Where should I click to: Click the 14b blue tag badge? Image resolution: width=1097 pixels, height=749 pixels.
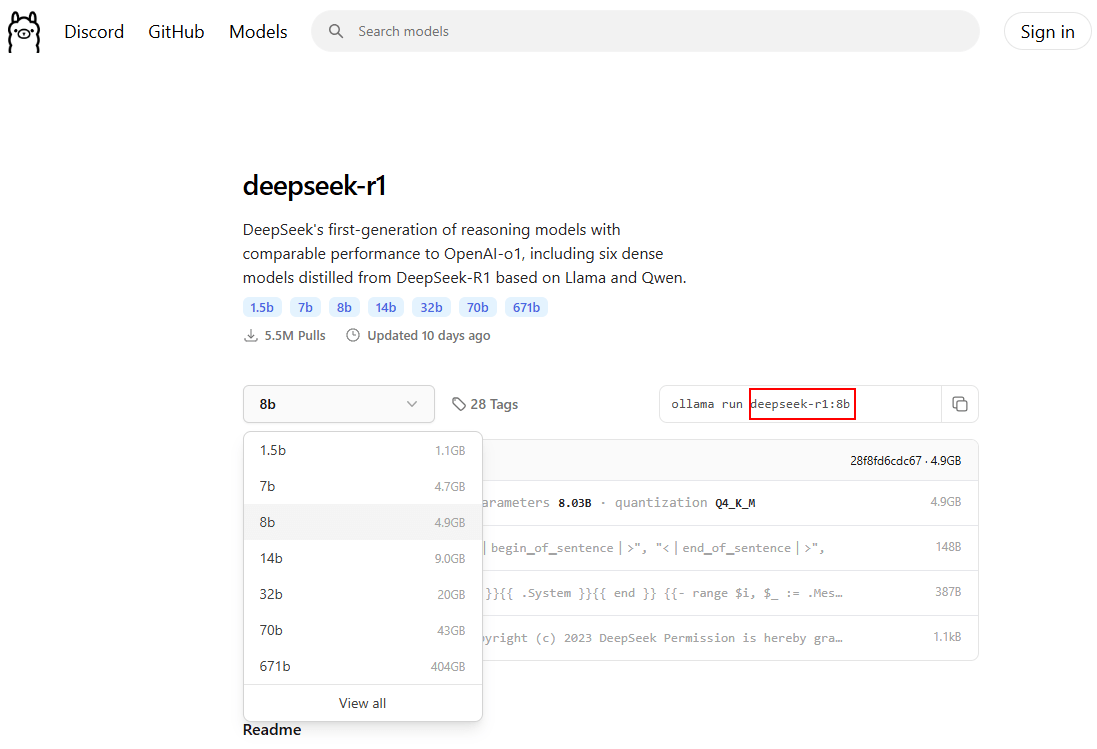pos(386,307)
